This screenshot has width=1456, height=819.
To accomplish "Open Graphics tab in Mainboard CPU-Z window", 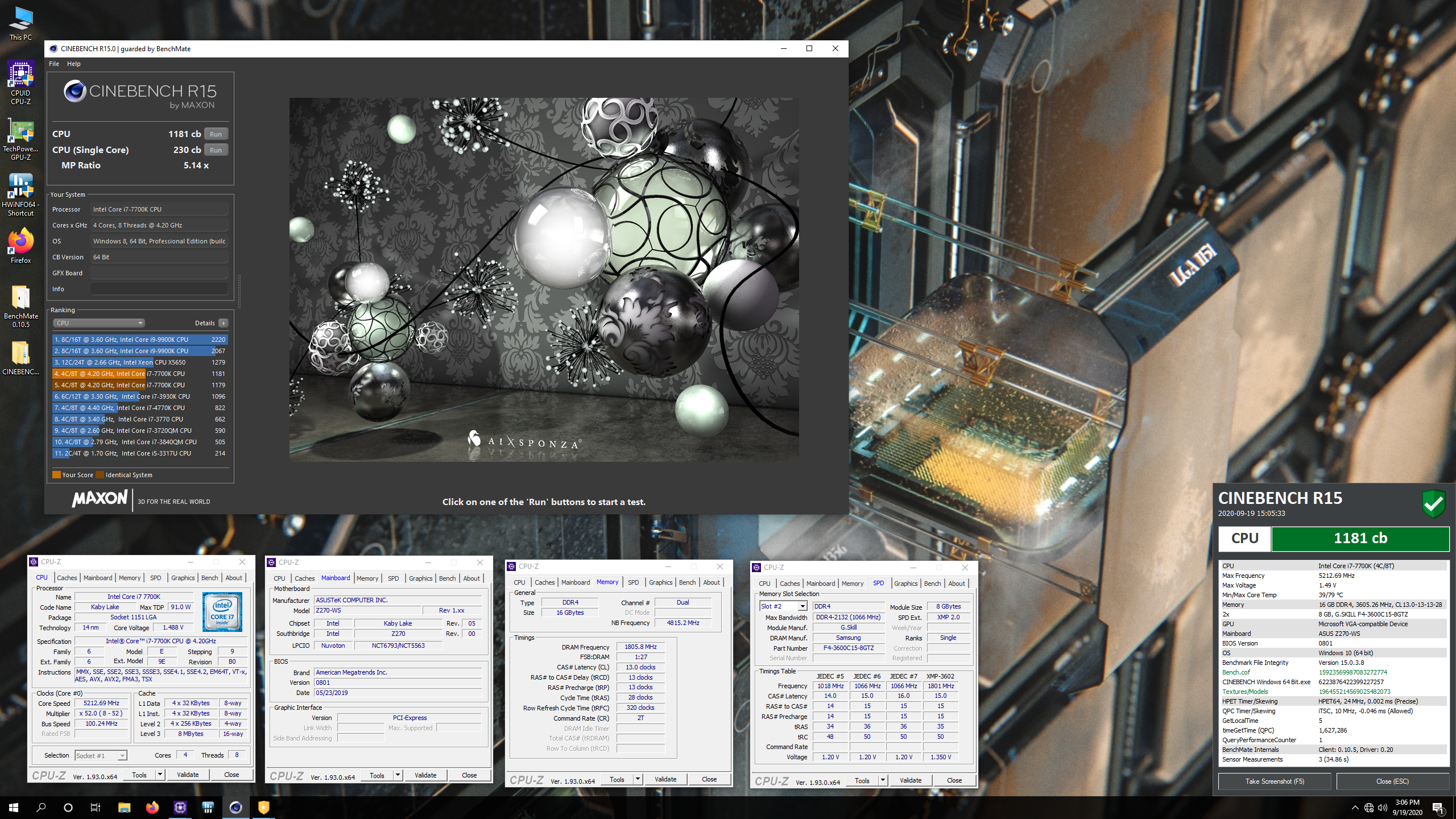I will [x=420, y=578].
